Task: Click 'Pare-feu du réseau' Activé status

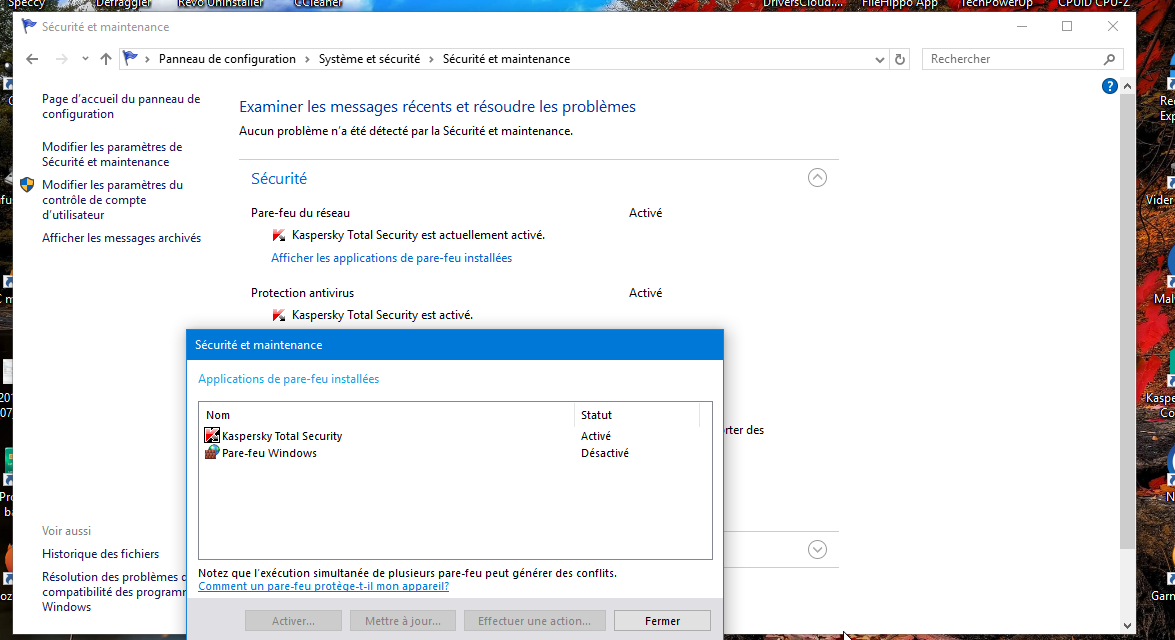Action: 645,213
